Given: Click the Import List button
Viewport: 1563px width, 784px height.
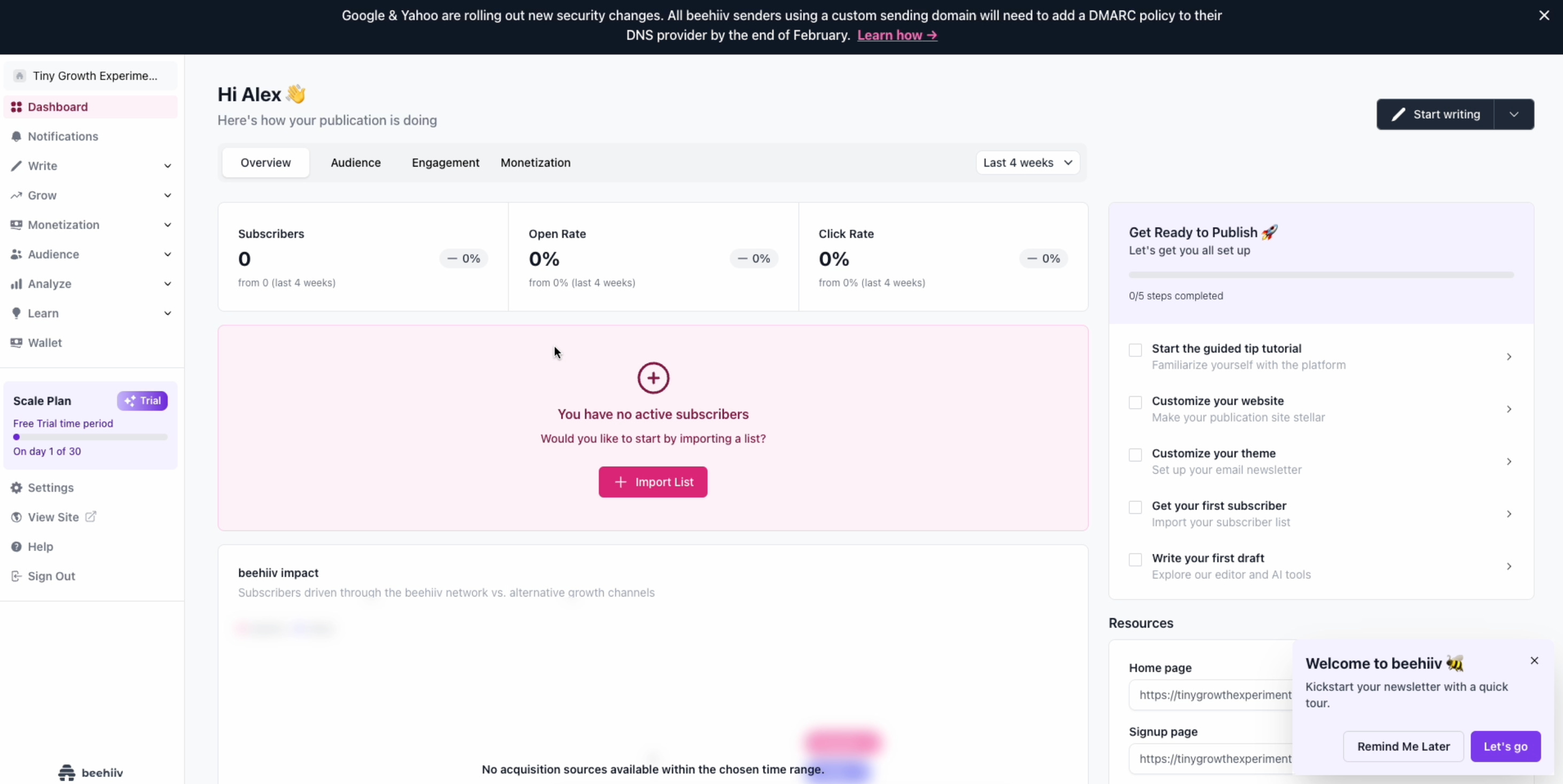Looking at the screenshot, I should pyautogui.click(x=653, y=482).
